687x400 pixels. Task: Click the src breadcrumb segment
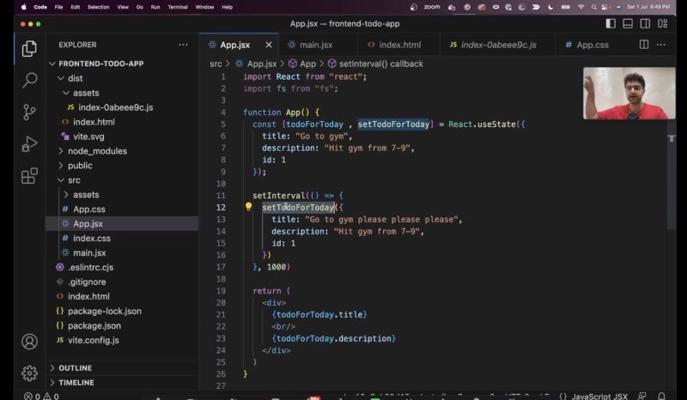tap(216, 64)
